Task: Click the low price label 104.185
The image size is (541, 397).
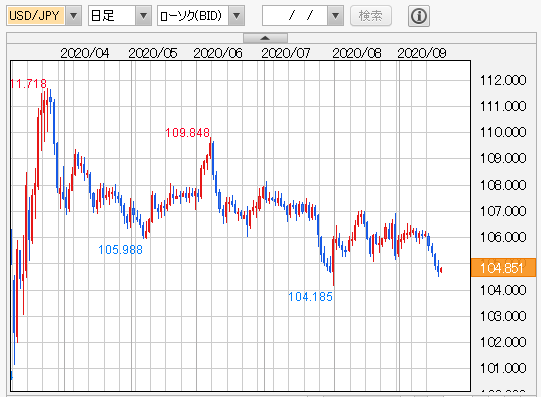Action: coord(310,297)
